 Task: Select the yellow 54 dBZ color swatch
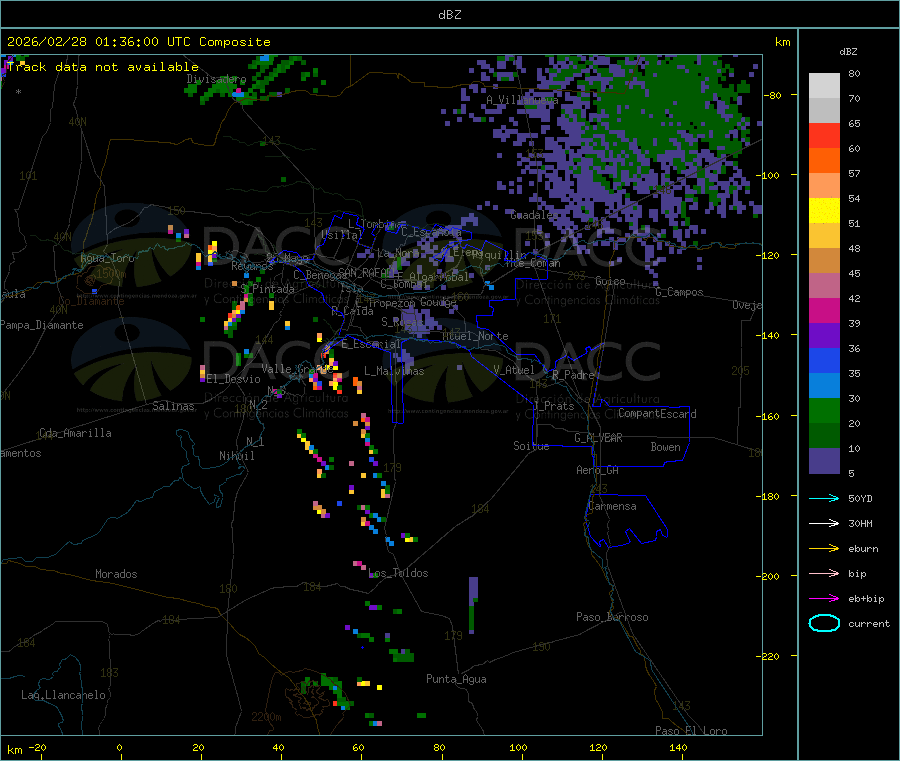pyautogui.click(x=824, y=211)
